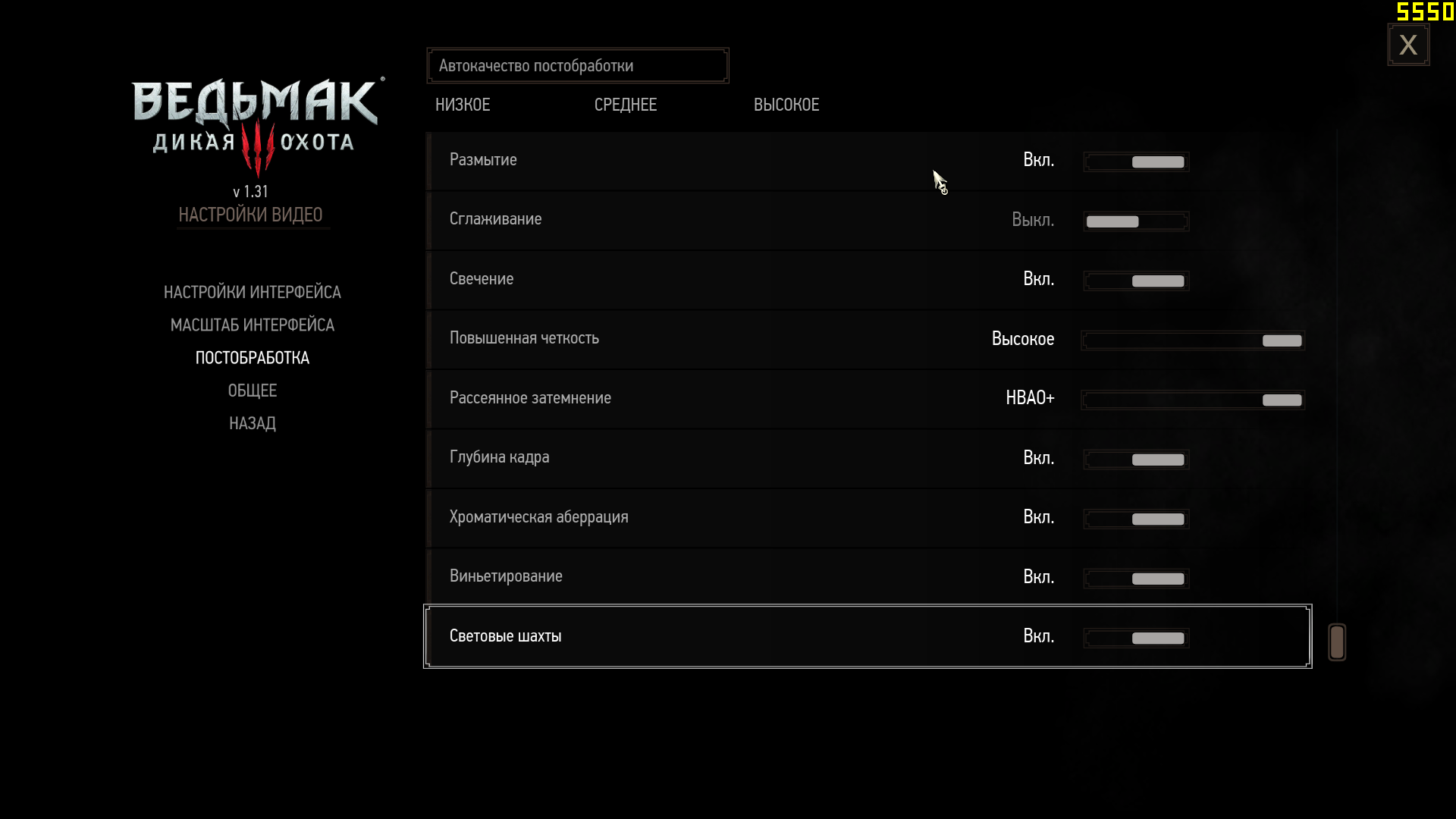Disable Хроматическая аберрация toggle
This screenshot has height=819, width=1456.
click(1136, 519)
